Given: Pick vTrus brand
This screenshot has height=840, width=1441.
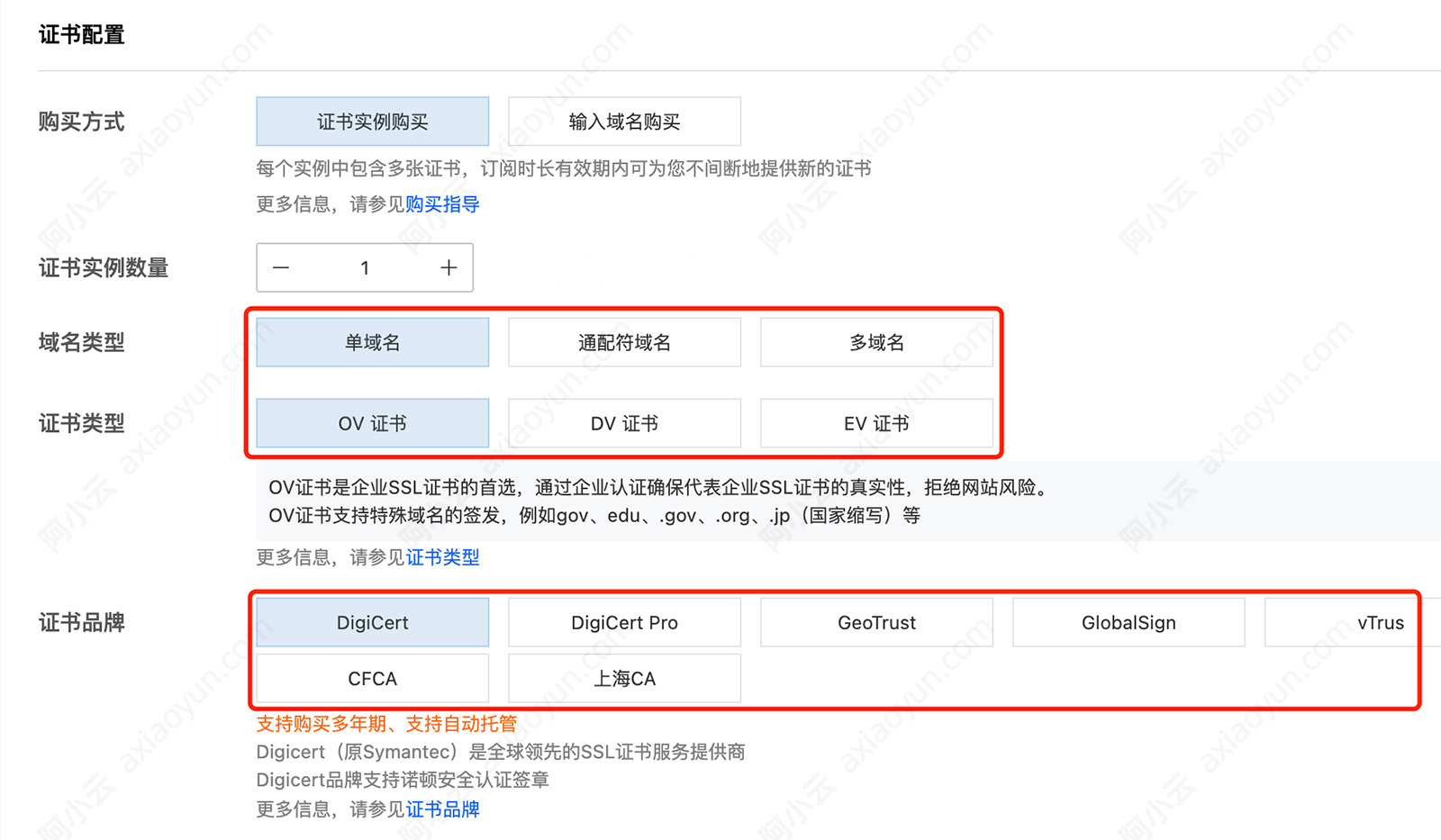Looking at the screenshot, I should point(1353,622).
